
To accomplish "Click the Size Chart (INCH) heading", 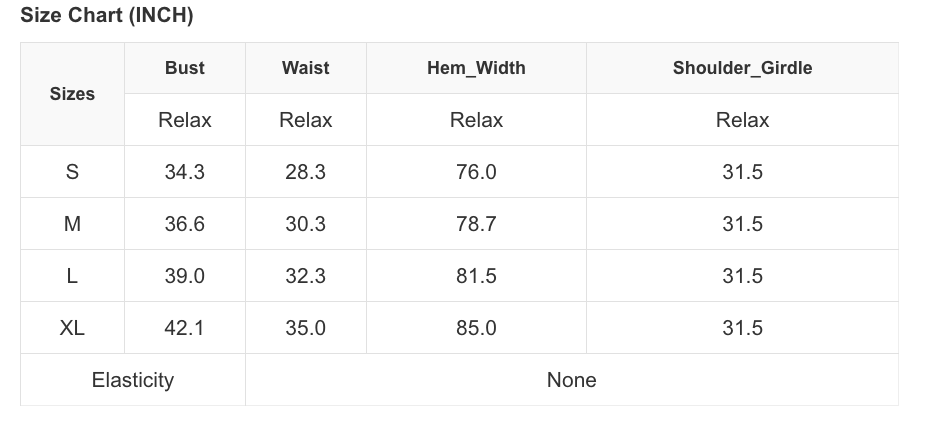I will tap(107, 16).
